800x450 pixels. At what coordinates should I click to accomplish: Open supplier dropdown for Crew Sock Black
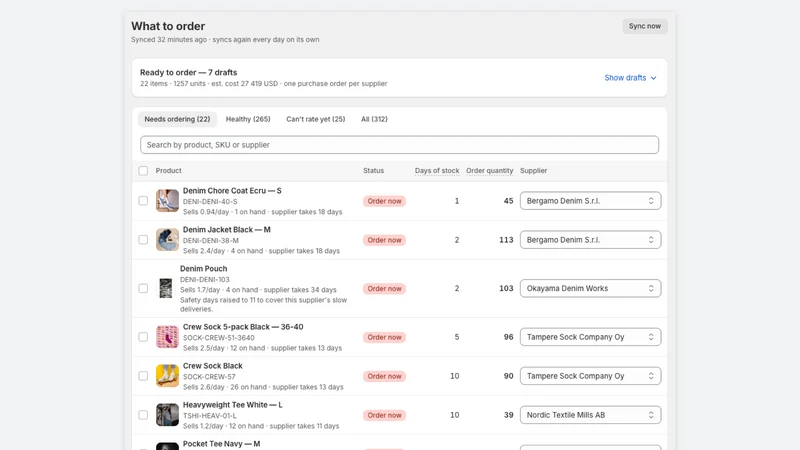tap(590, 376)
